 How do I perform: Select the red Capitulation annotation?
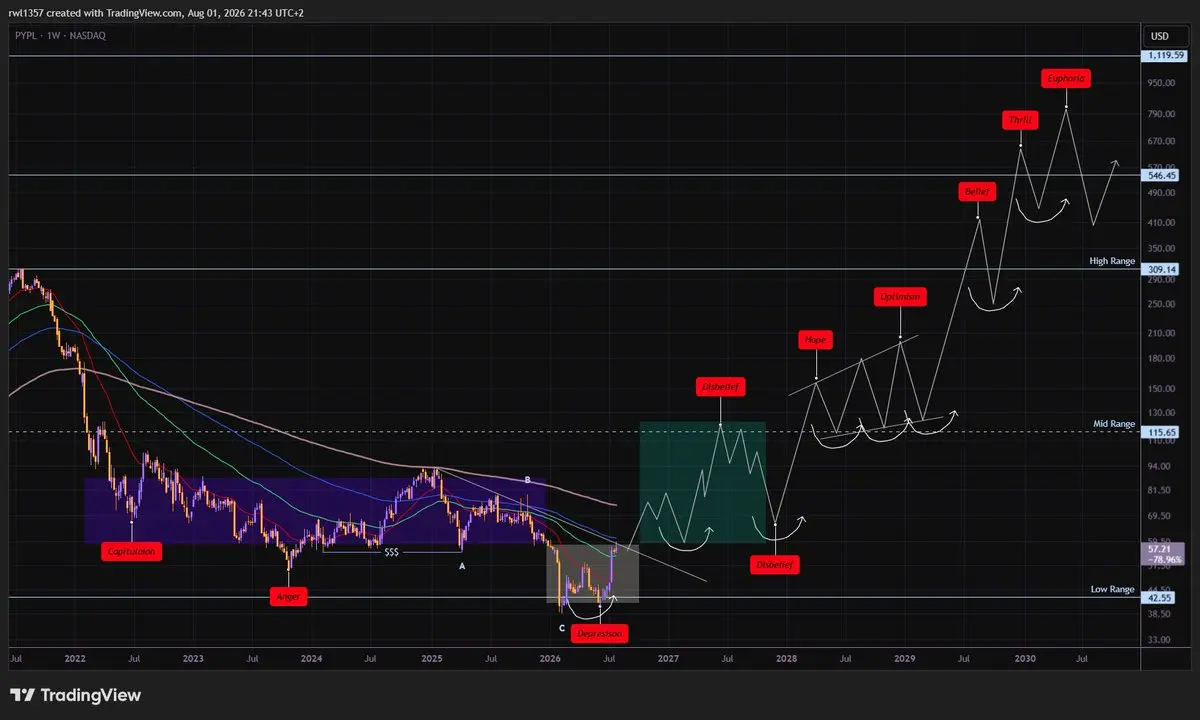132,551
